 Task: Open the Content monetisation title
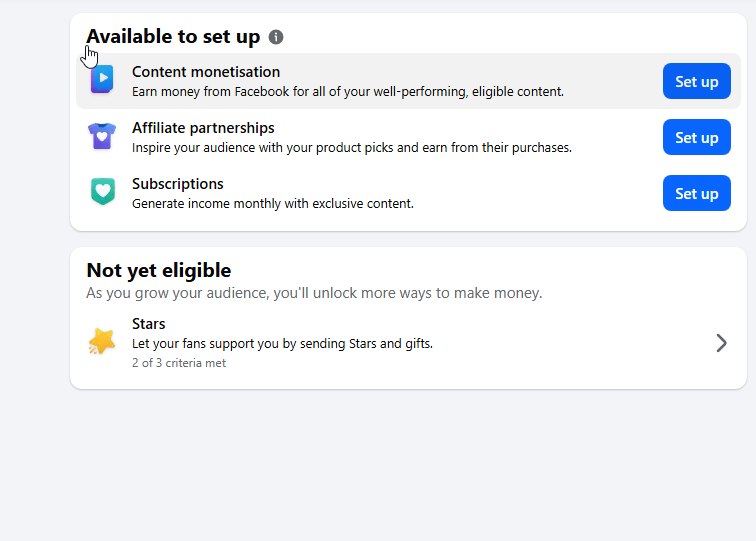pos(206,72)
